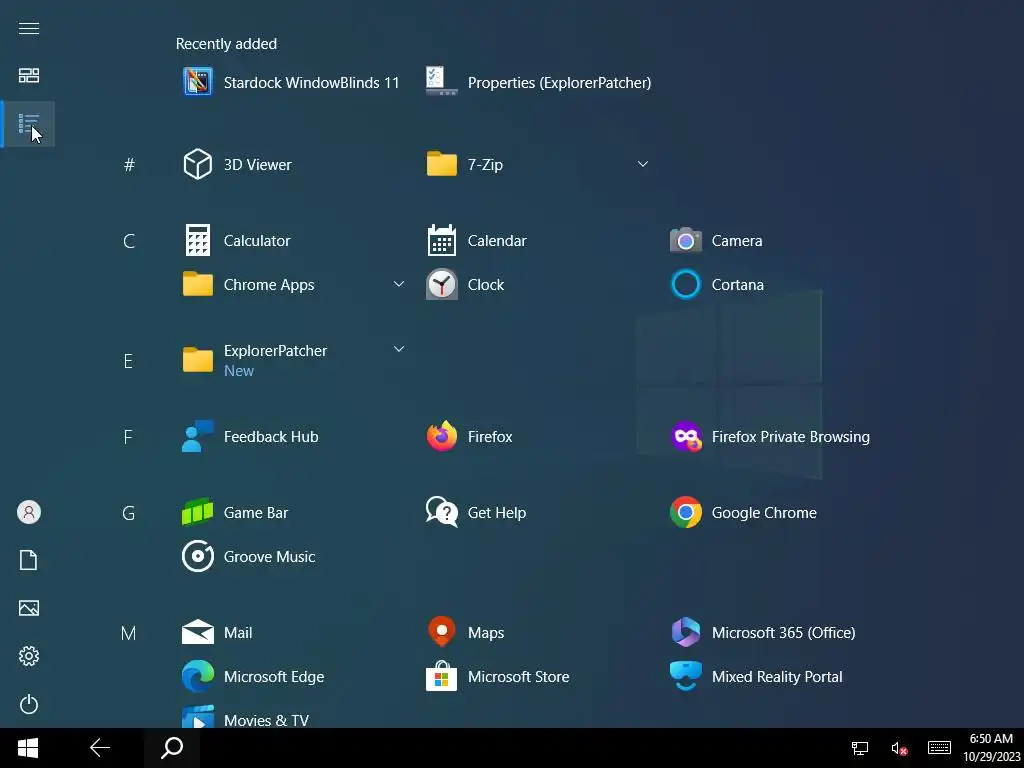Click the G letter group header
The height and width of the screenshot is (768, 1024).
click(x=129, y=513)
